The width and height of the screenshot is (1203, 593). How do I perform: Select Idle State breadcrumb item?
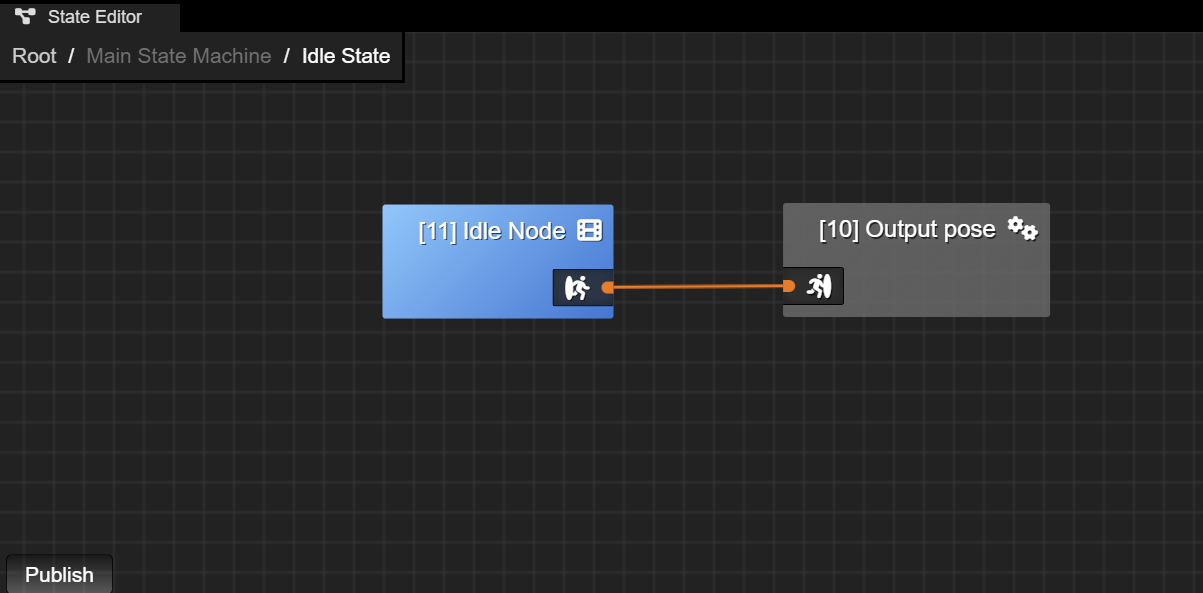click(x=346, y=56)
